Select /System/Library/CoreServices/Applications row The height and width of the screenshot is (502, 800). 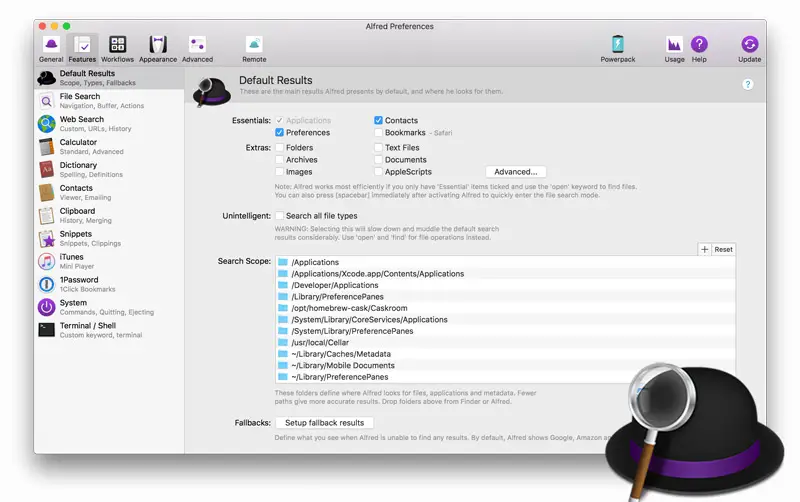[x=505, y=320]
